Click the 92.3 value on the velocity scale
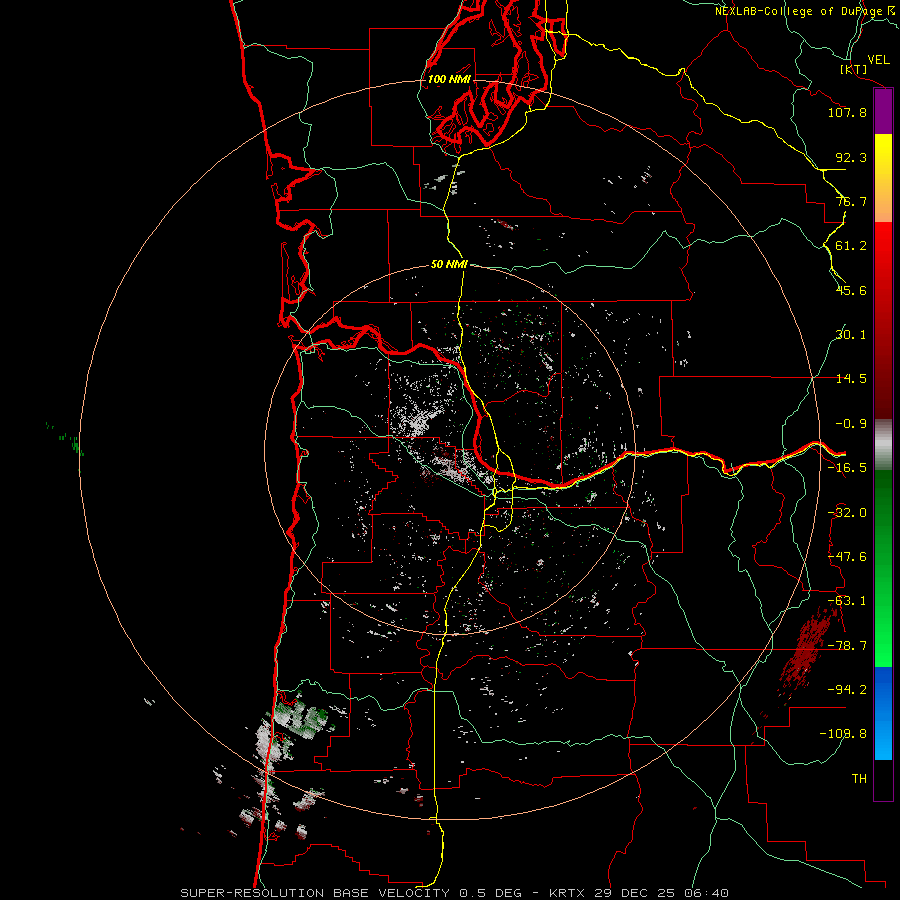 point(851,157)
